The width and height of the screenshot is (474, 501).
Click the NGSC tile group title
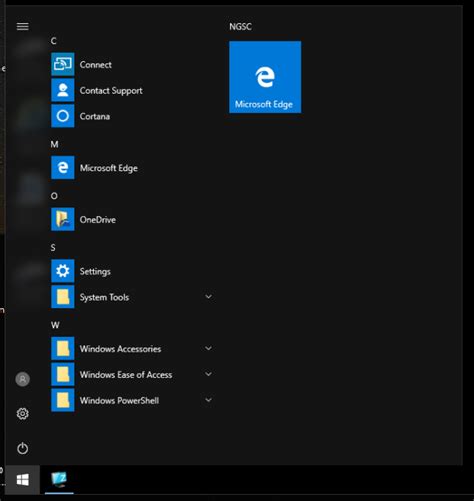240,27
